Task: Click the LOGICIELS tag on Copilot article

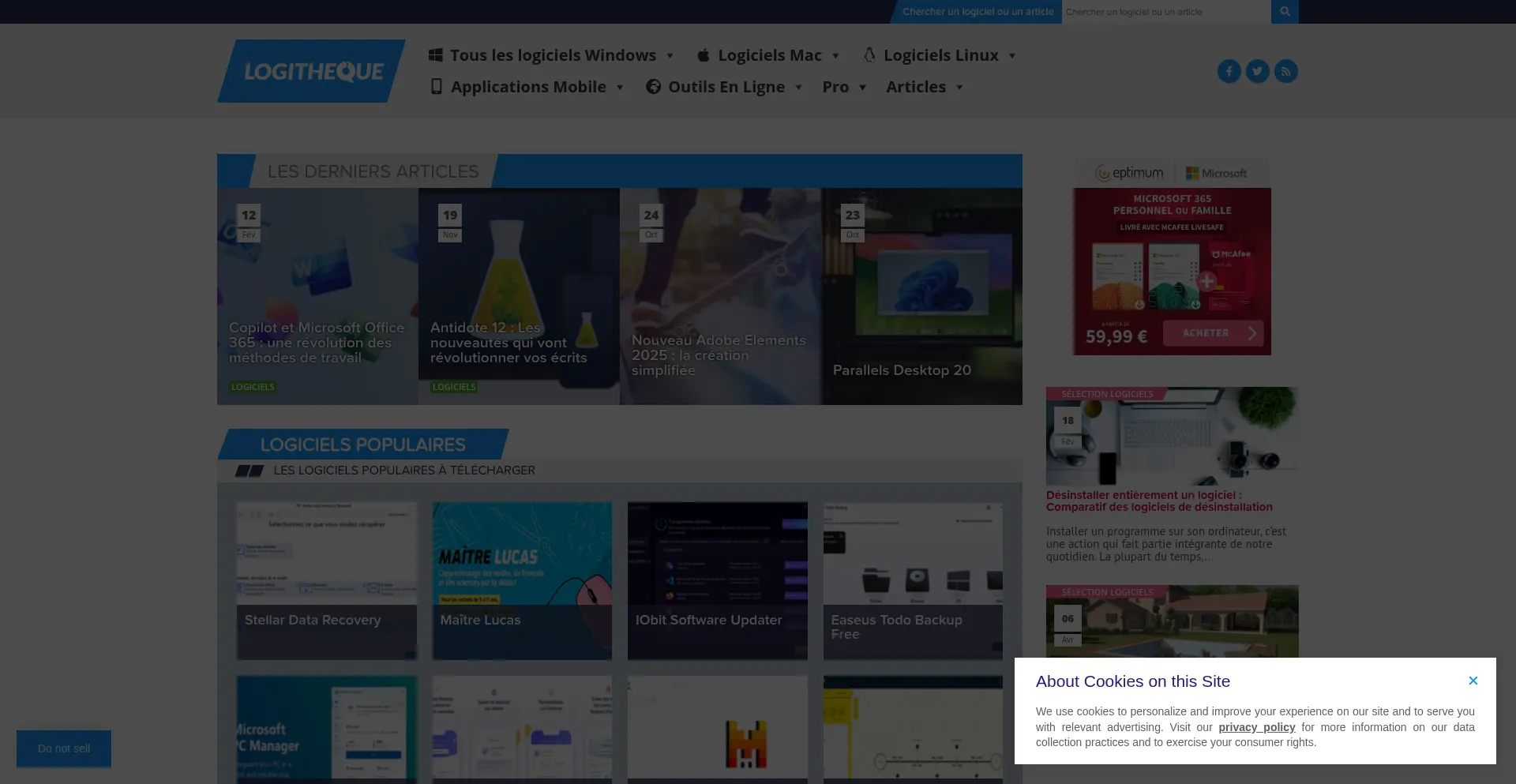Action: pyautogui.click(x=253, y=387)
